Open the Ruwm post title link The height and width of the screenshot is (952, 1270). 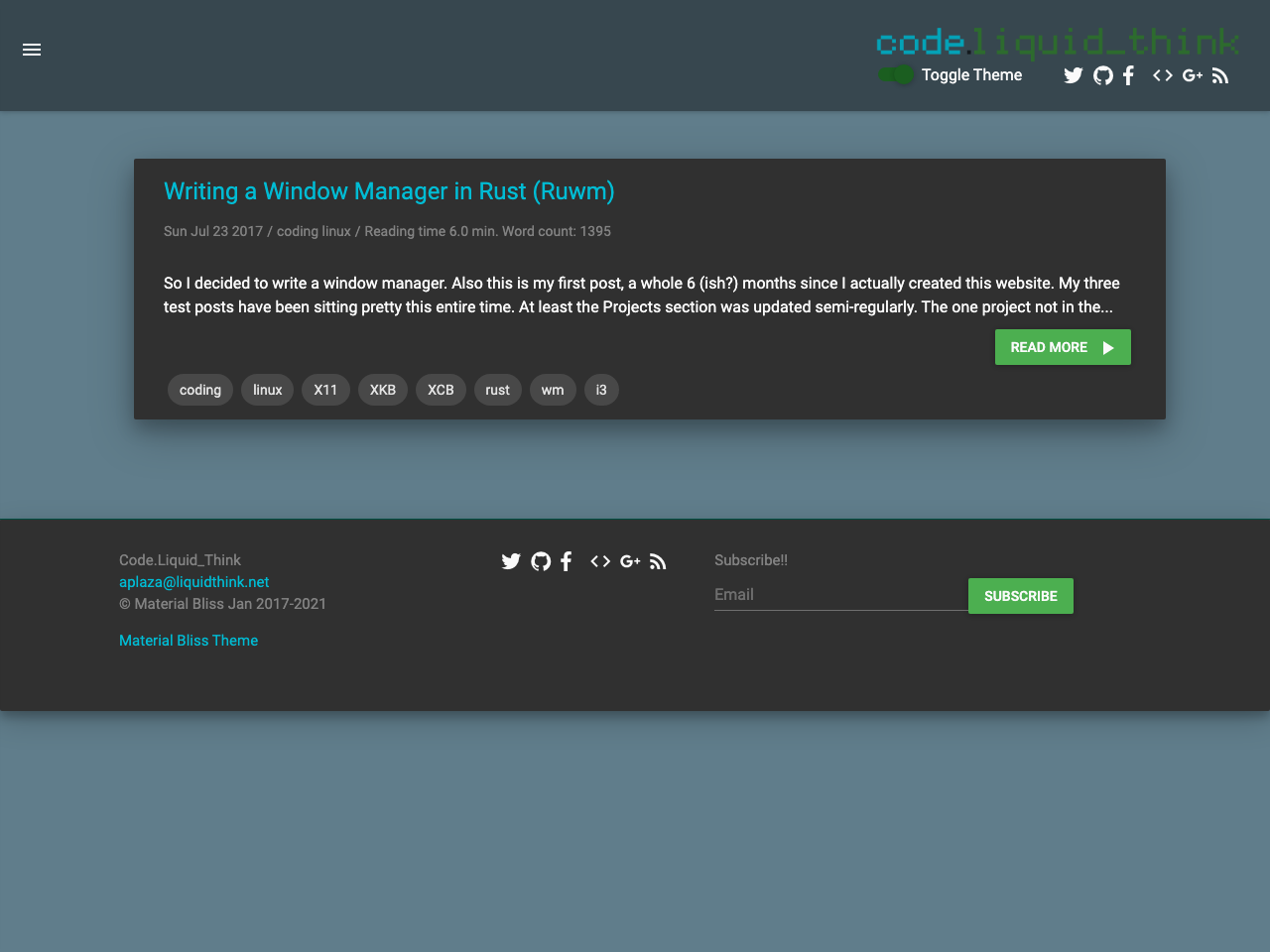click(x=389, y=191)
